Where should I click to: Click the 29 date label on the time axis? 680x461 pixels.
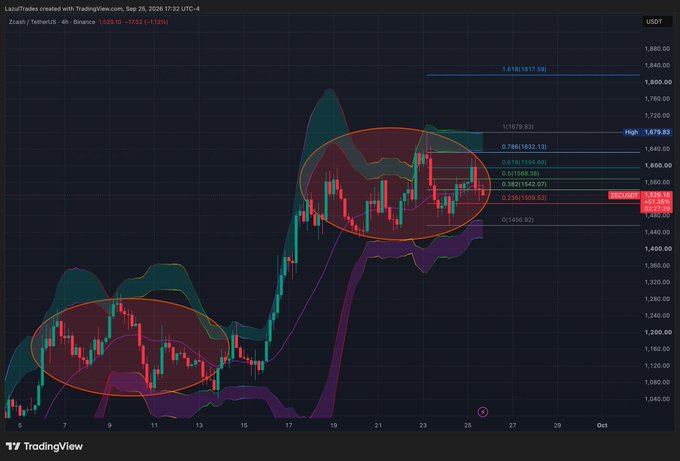pos(557,425)
